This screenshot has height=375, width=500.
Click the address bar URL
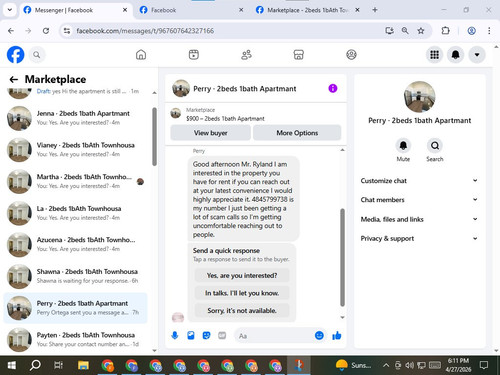coord(145,31)
